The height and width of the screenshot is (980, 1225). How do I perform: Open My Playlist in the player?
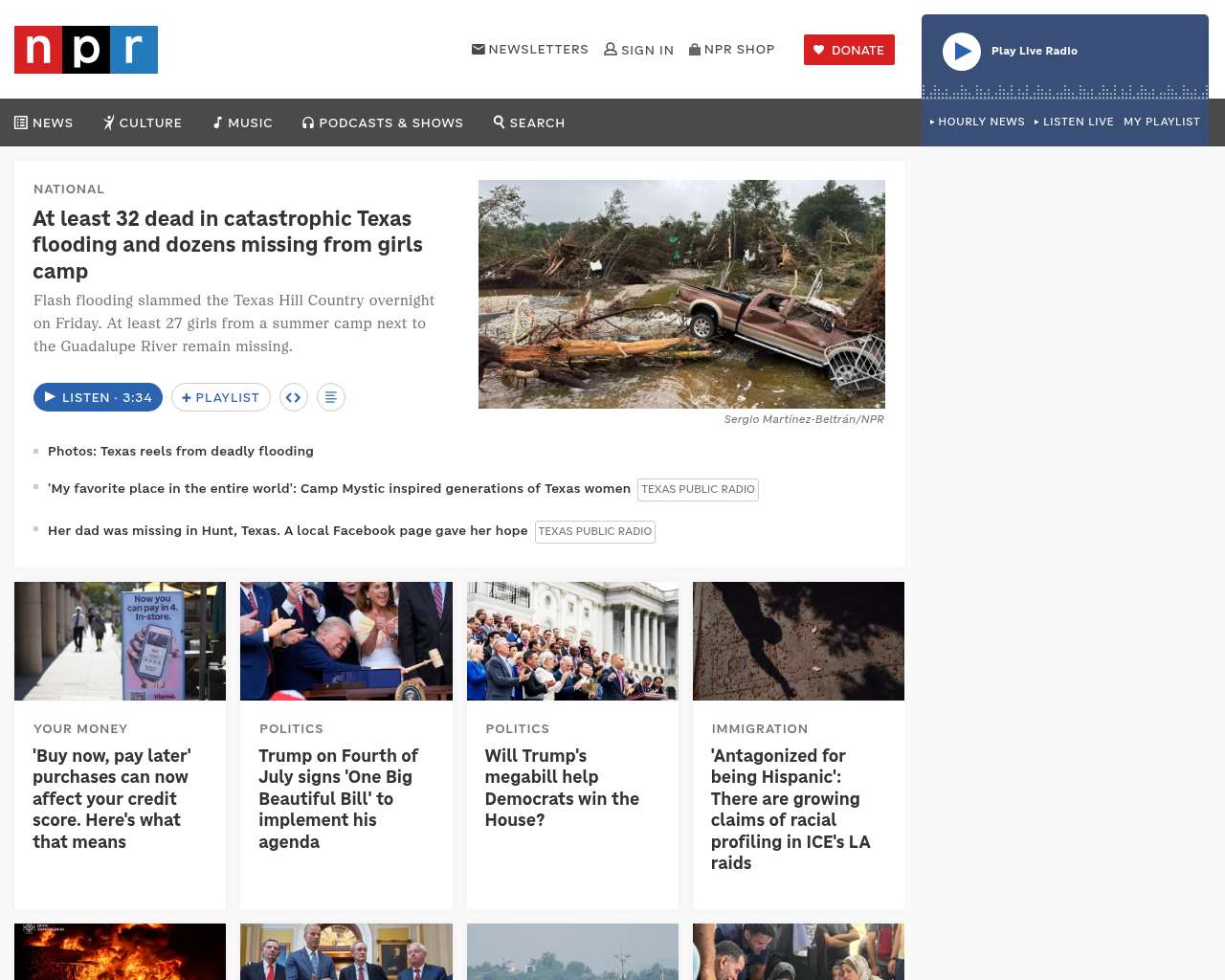pyautogui.click(x=1162, y=122)
